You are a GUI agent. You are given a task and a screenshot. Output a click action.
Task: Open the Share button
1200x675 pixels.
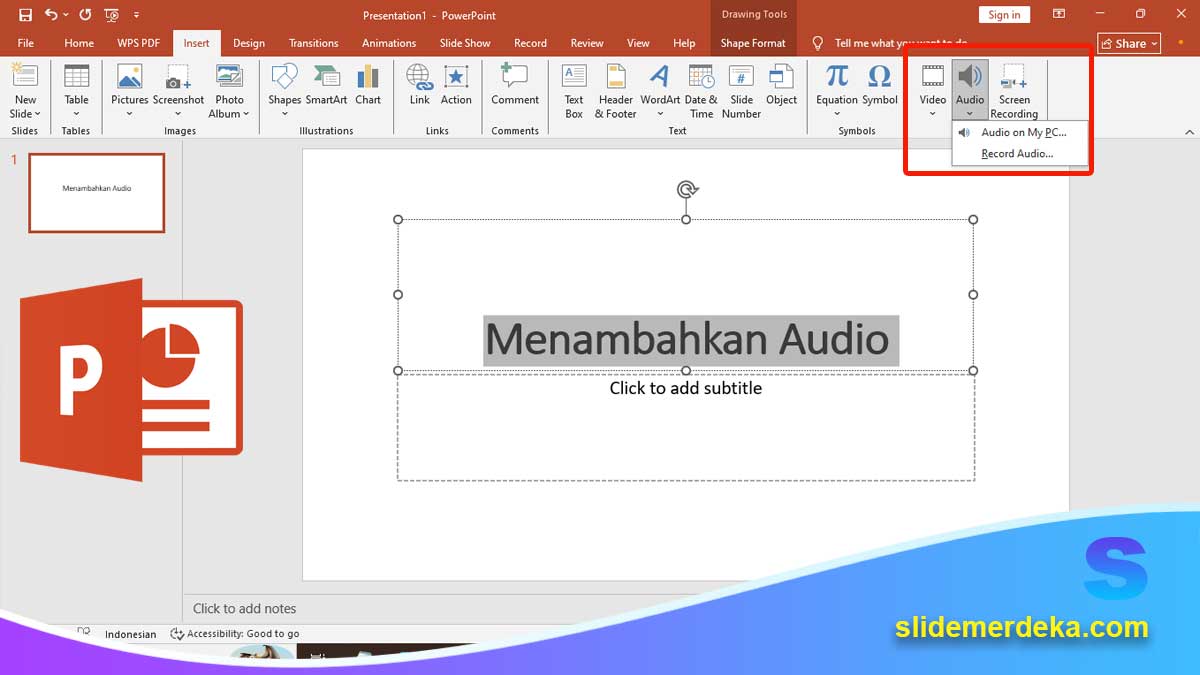1129,43
